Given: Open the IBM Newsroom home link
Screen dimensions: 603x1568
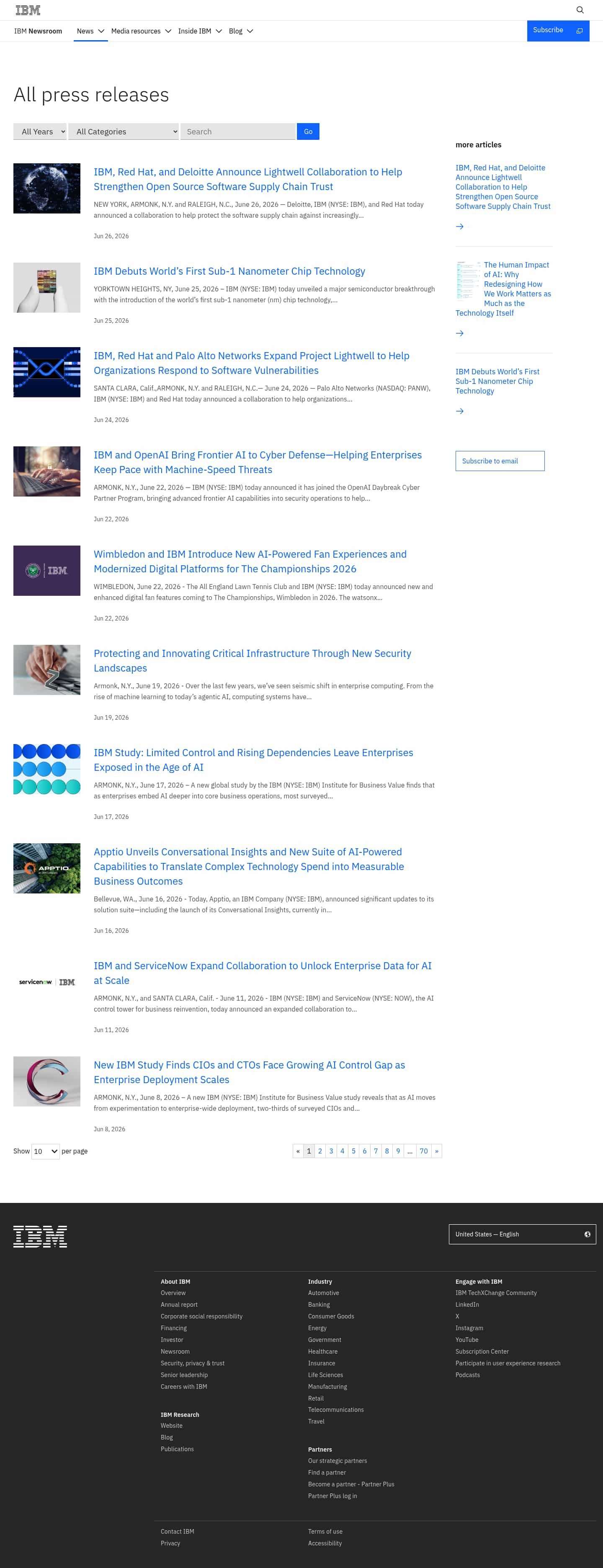Looking at the screenshot, I should 38,31.
